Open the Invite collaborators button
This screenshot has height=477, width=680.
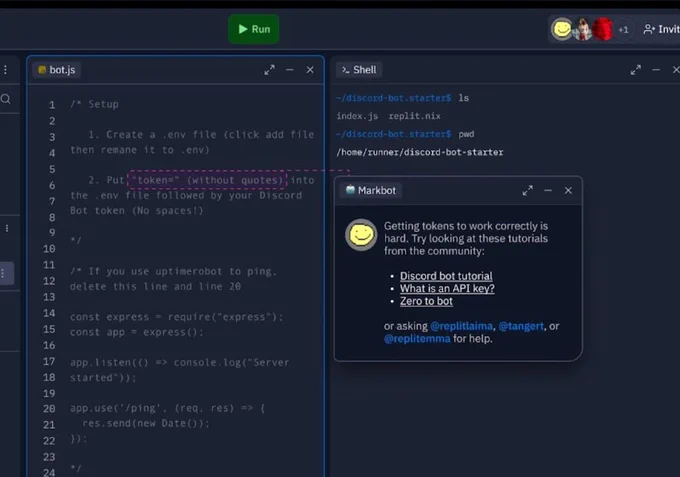661,29
